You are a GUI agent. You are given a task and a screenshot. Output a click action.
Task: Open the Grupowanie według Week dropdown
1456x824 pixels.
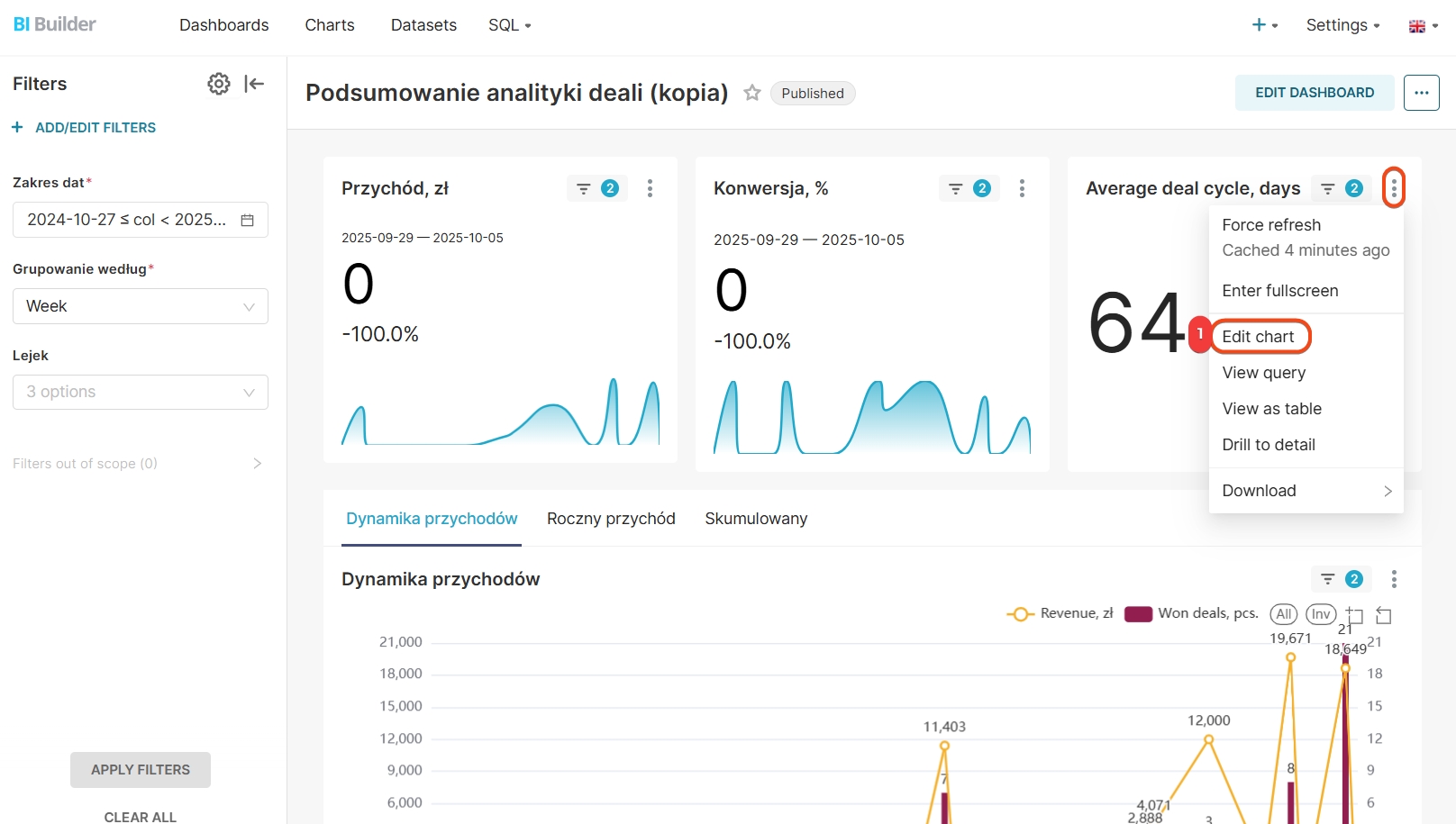141,306
